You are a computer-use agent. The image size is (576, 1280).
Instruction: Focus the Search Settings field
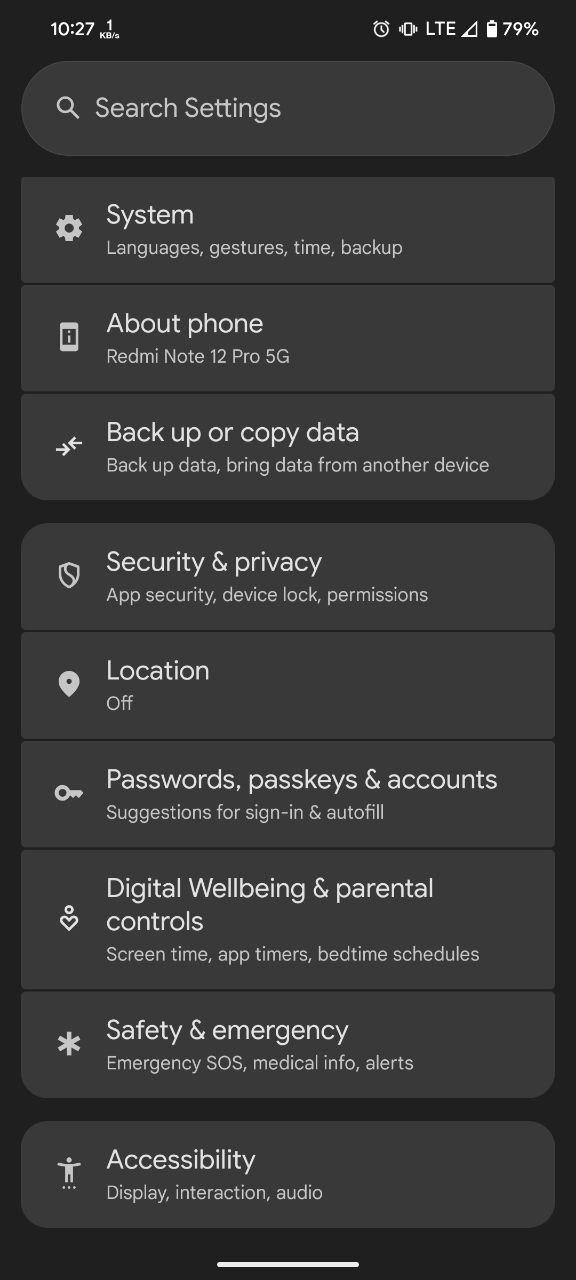click(288, 108)
